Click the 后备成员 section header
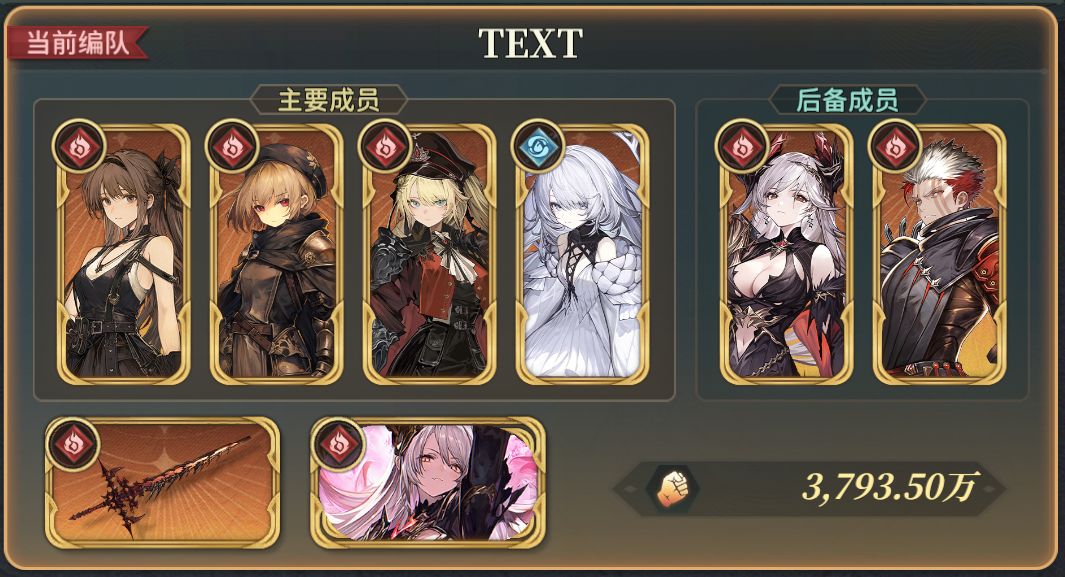 [847, 100]
